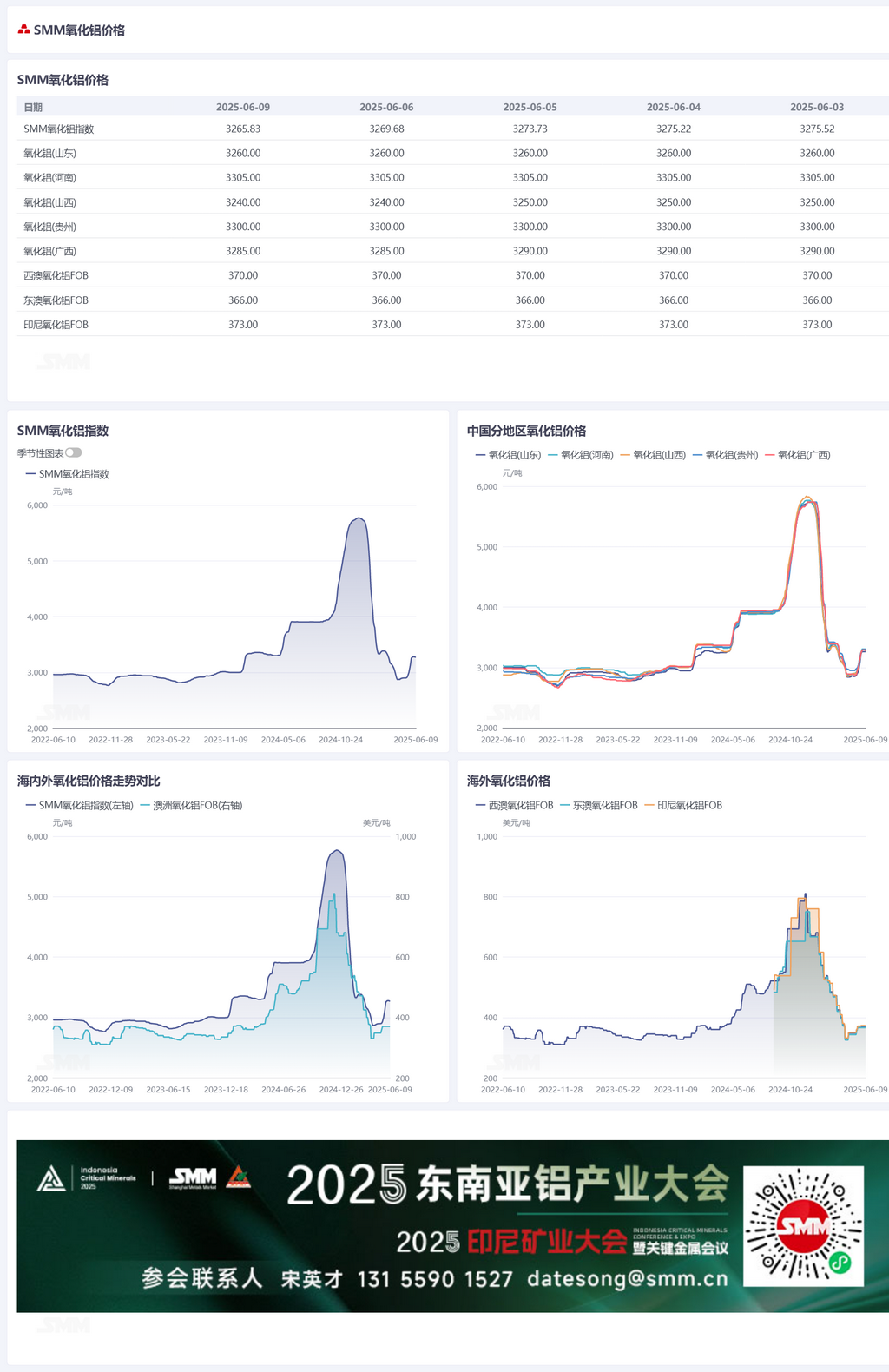Toggle 氧化铝(广西) legend entry
Image resolution: width=889 pixels, height=1372 pixels.
[797, 455]
